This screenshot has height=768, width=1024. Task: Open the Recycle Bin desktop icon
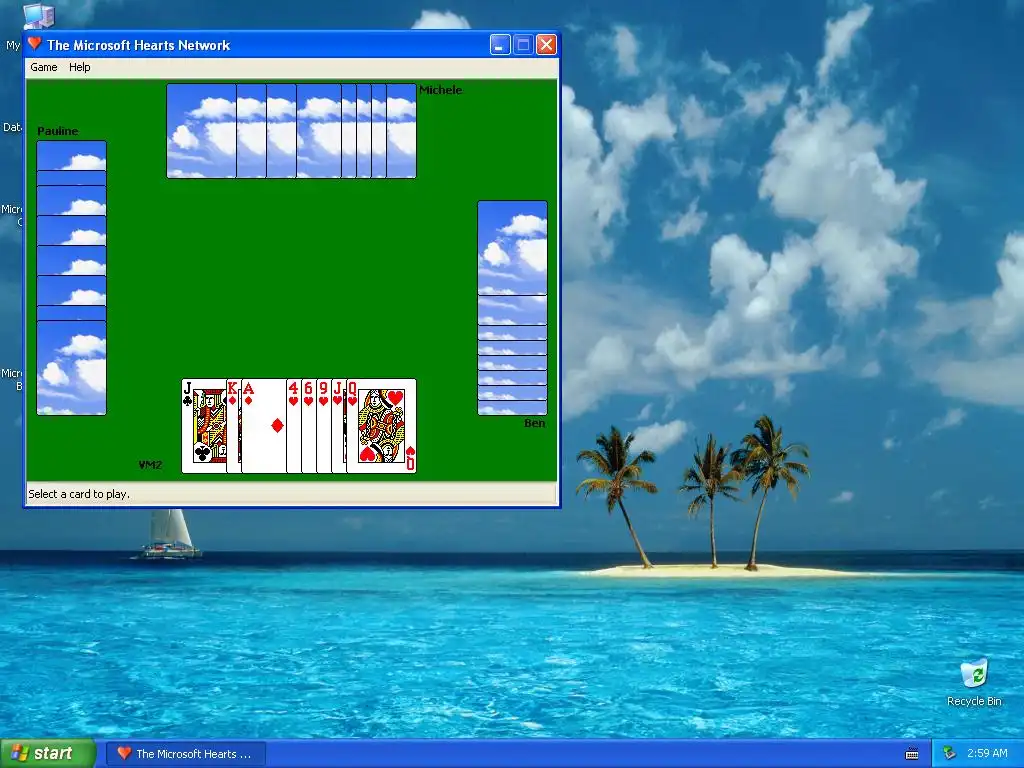(974, 682)
